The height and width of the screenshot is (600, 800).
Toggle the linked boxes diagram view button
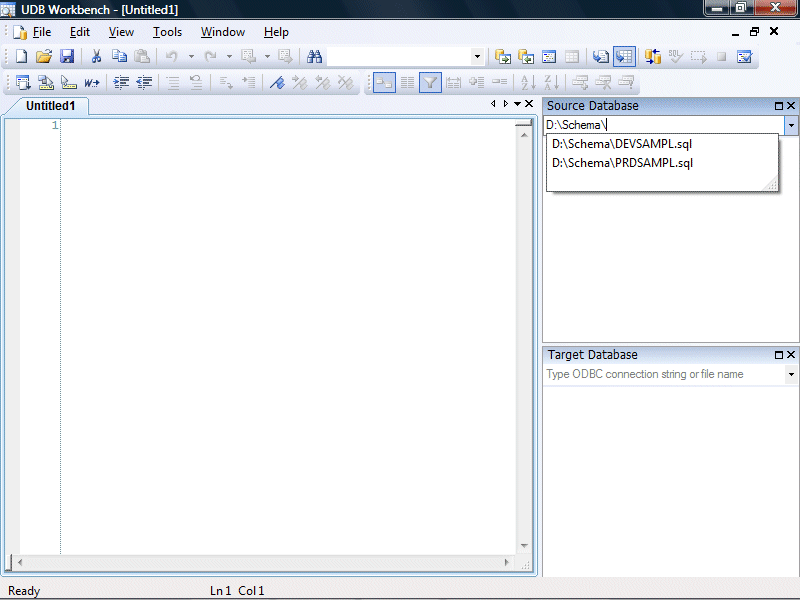384,82
